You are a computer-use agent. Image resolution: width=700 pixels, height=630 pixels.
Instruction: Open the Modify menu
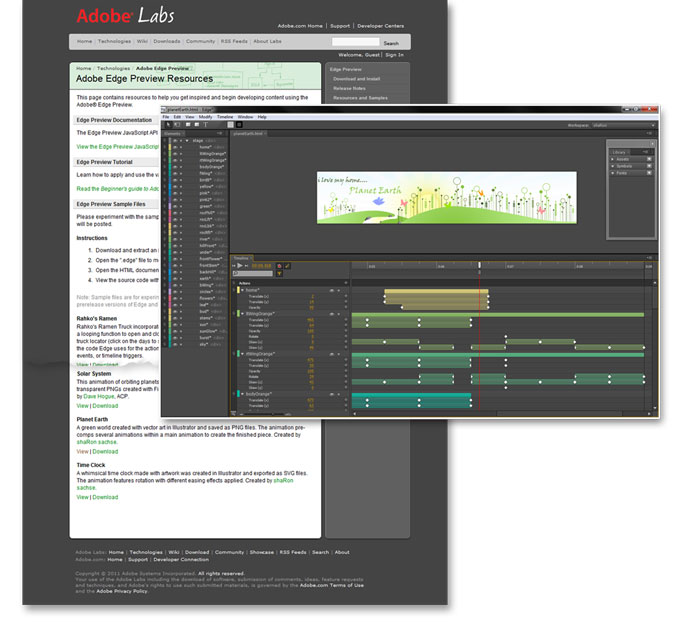click(205, 117)
